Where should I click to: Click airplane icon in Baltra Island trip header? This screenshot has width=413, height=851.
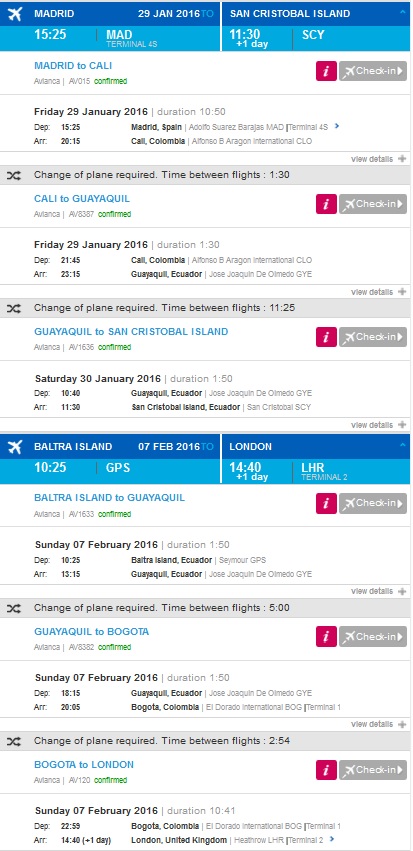(15, 447)
